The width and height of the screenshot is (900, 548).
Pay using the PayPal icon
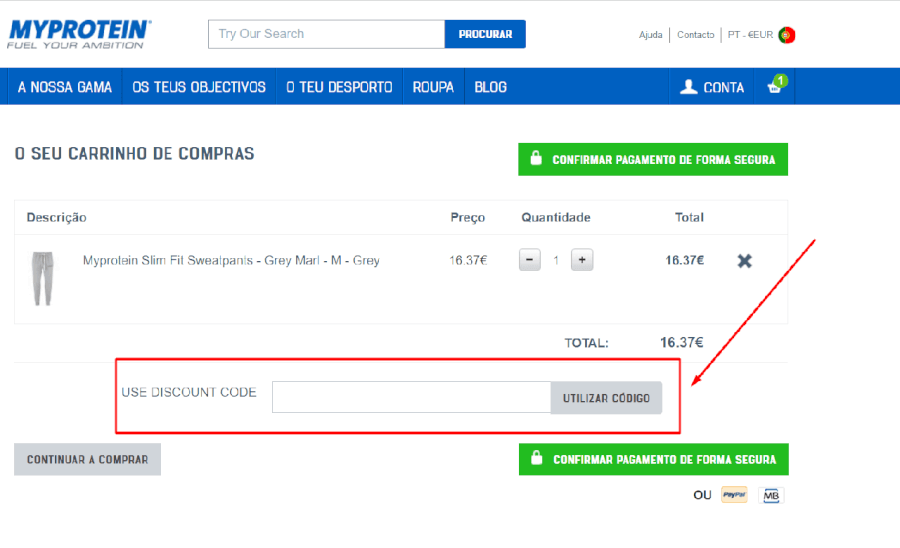pos(734,495)
